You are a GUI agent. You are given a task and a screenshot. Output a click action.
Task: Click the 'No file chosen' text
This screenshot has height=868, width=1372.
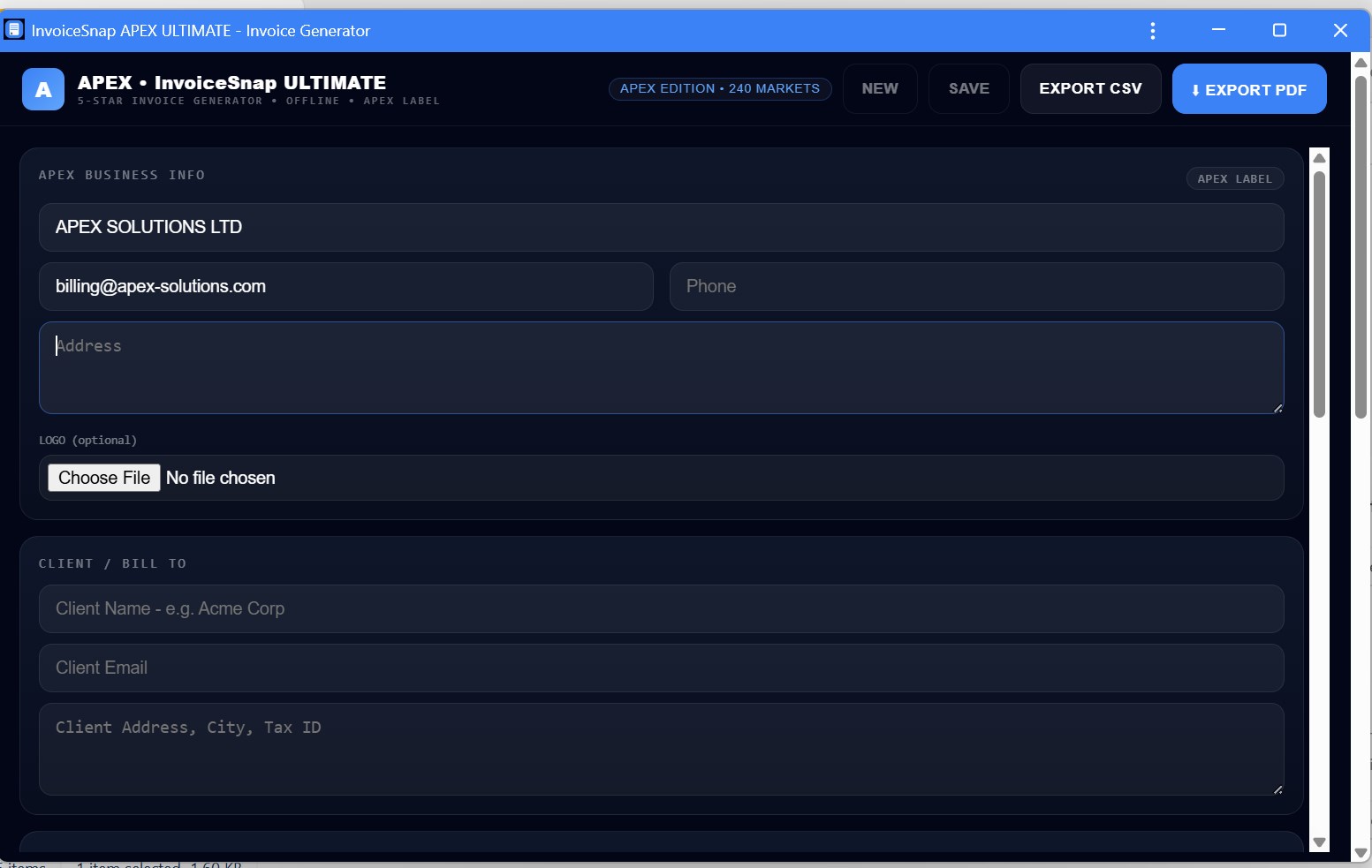point(221,478)
